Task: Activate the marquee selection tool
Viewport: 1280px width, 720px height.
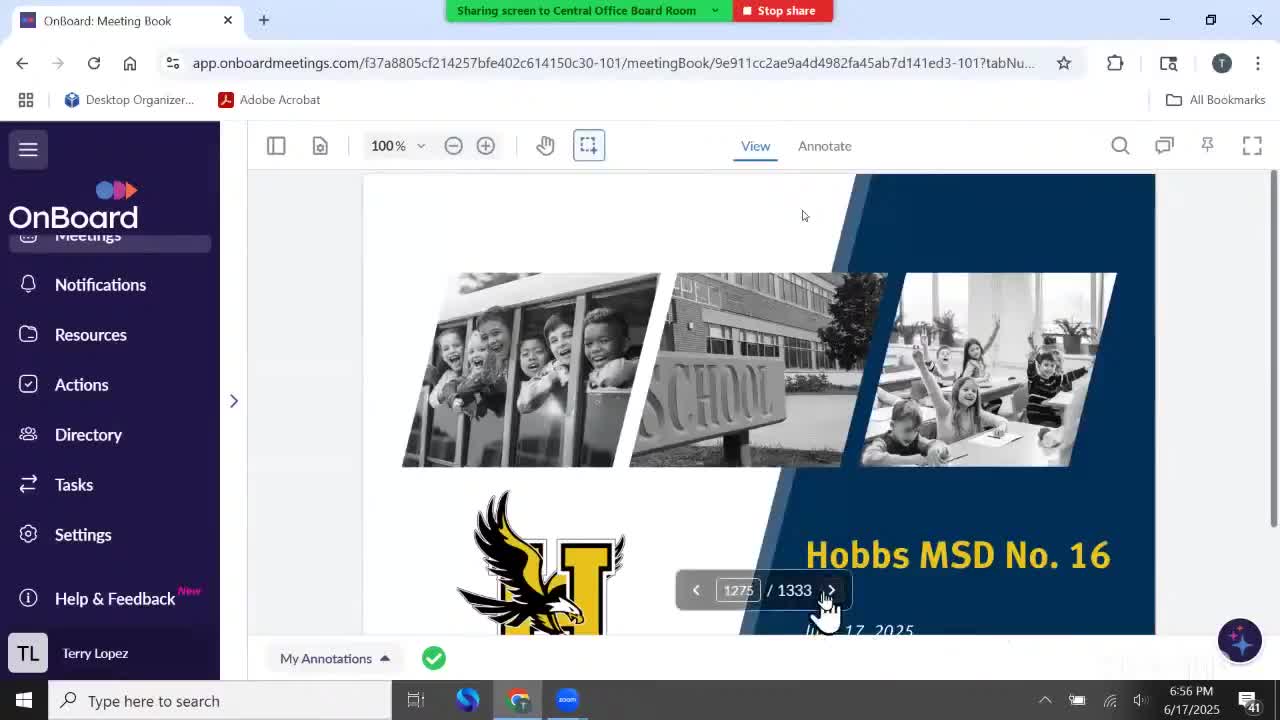Action: point(589,146)
